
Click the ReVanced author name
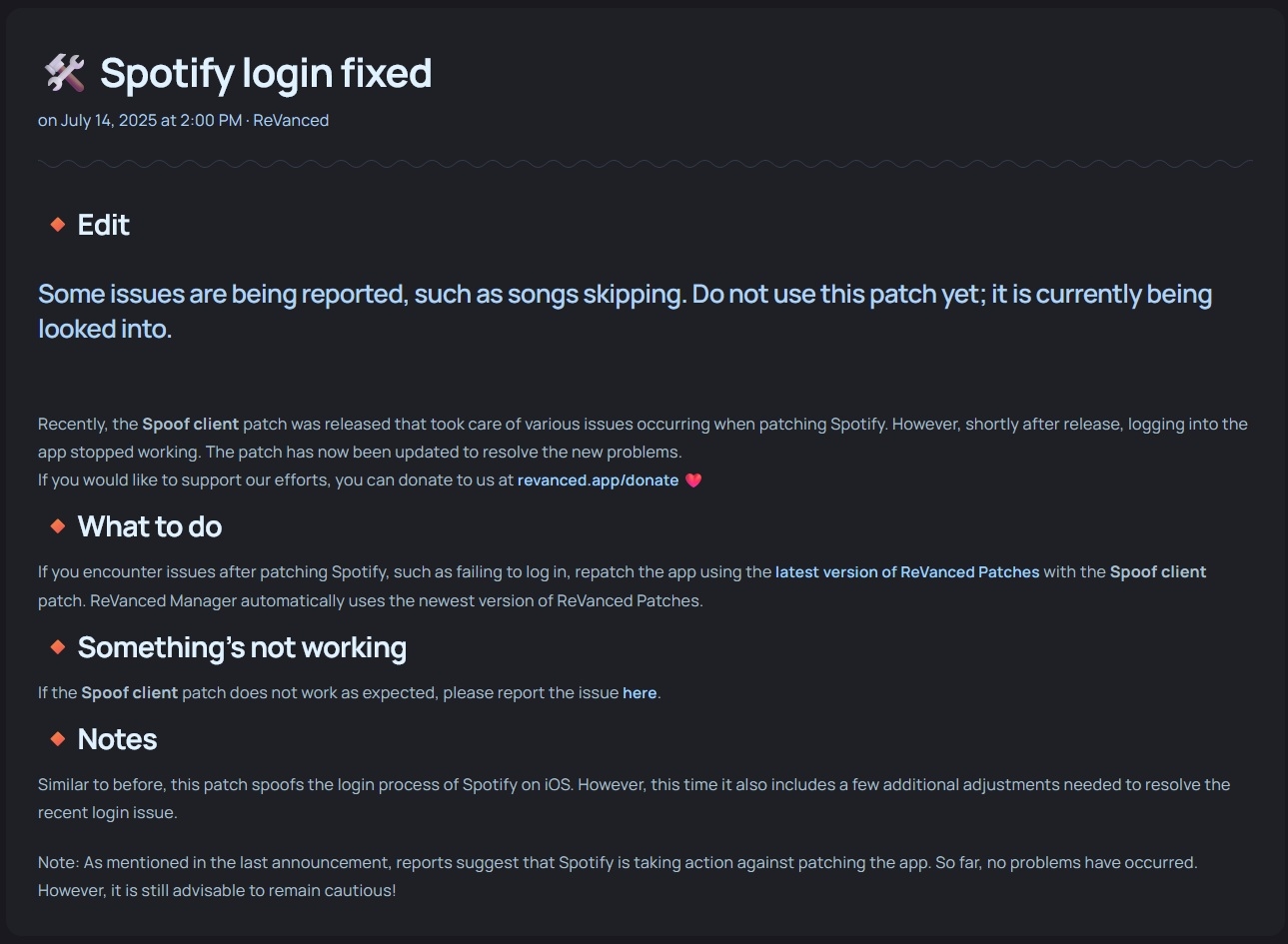point(291,121)
